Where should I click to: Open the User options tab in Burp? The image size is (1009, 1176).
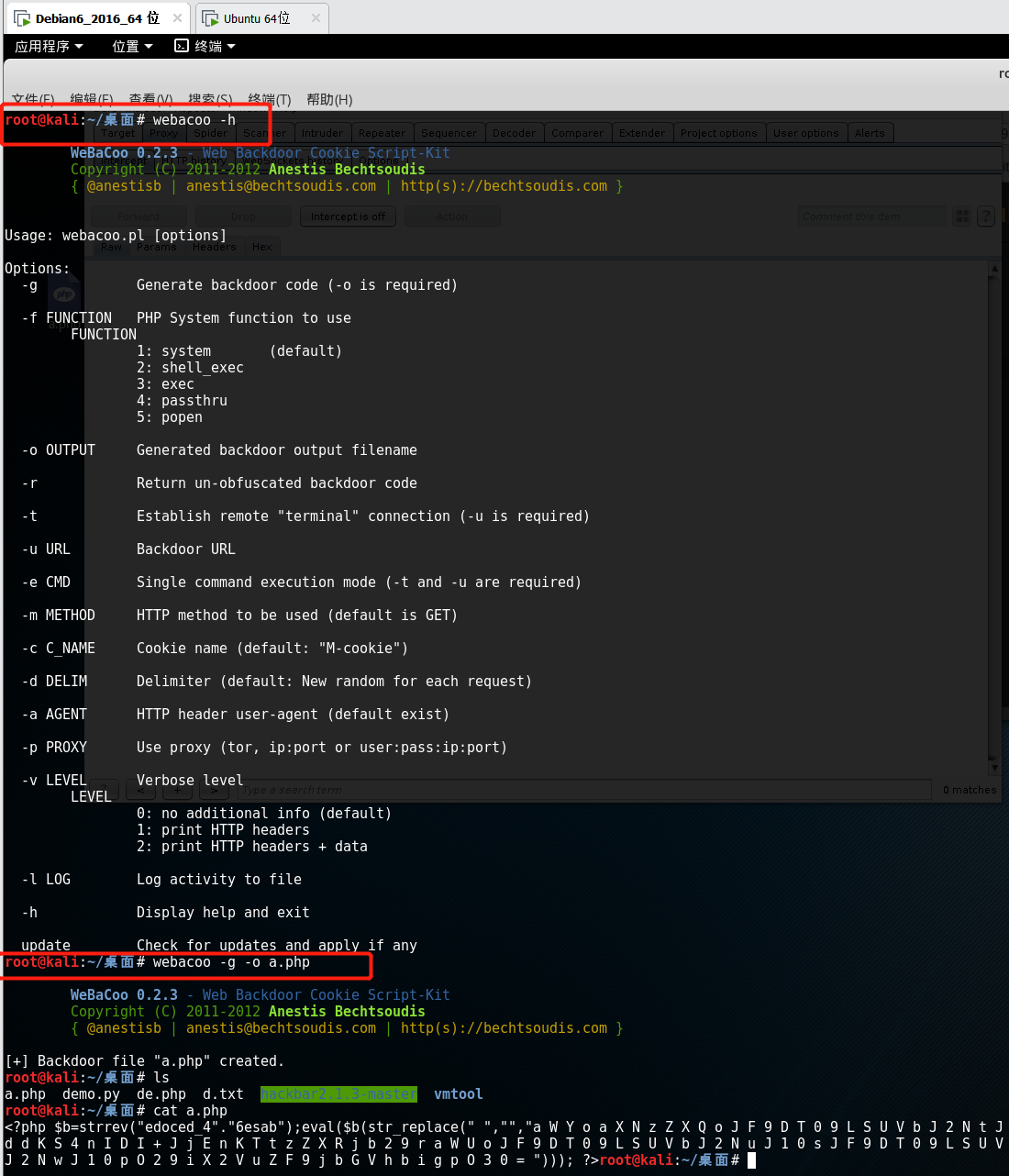[805, 133]
